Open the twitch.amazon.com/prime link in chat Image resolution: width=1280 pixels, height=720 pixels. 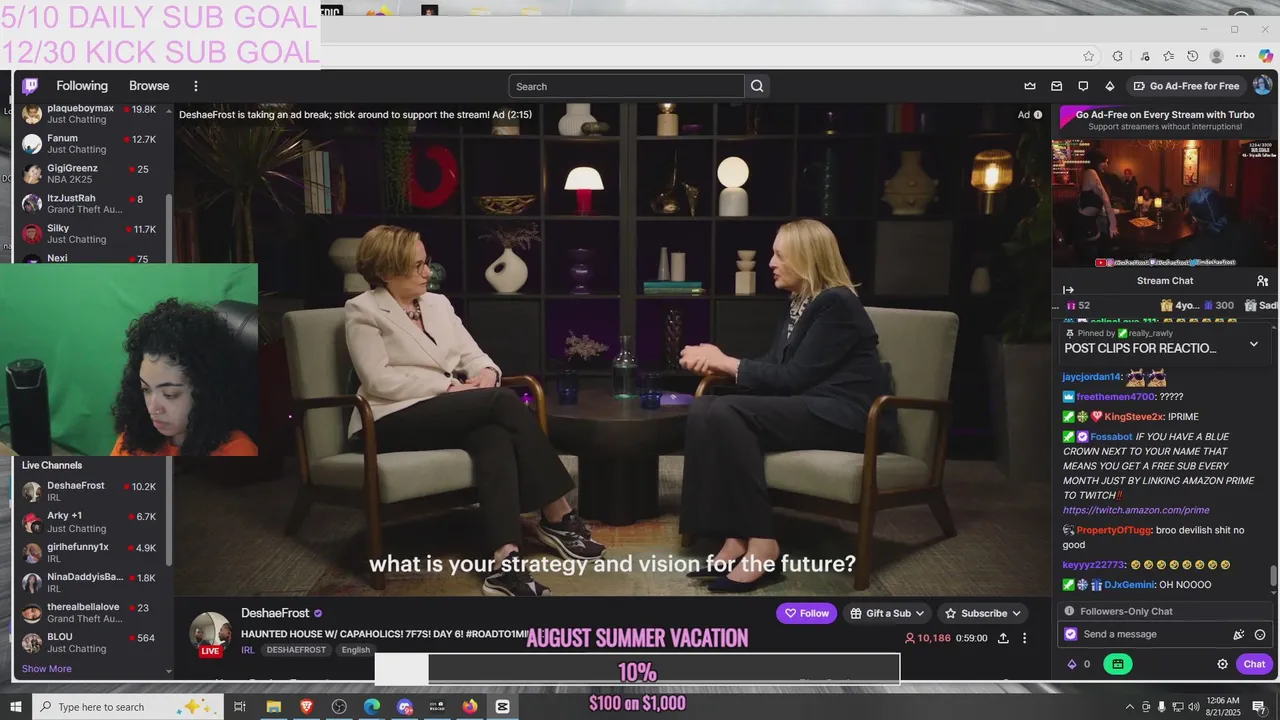pyautogui.click(x=1136, y=510)
